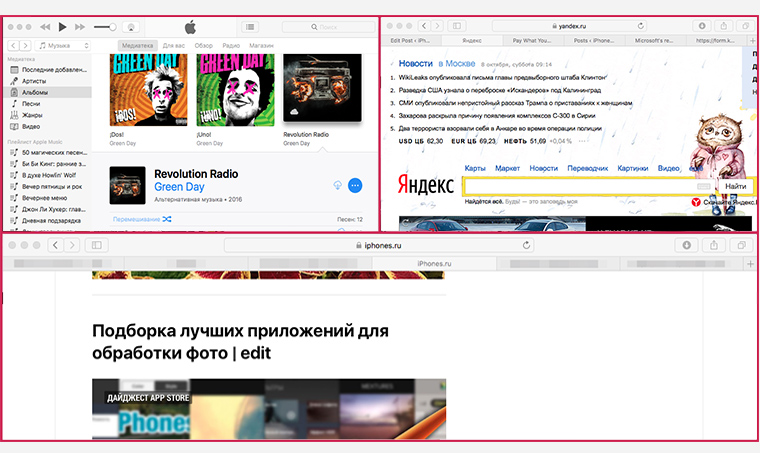Viewport: 760px width, 453px height.
Task: Open on-screen keyboard icon in Yandex search
Action: (x=704, y=187)
